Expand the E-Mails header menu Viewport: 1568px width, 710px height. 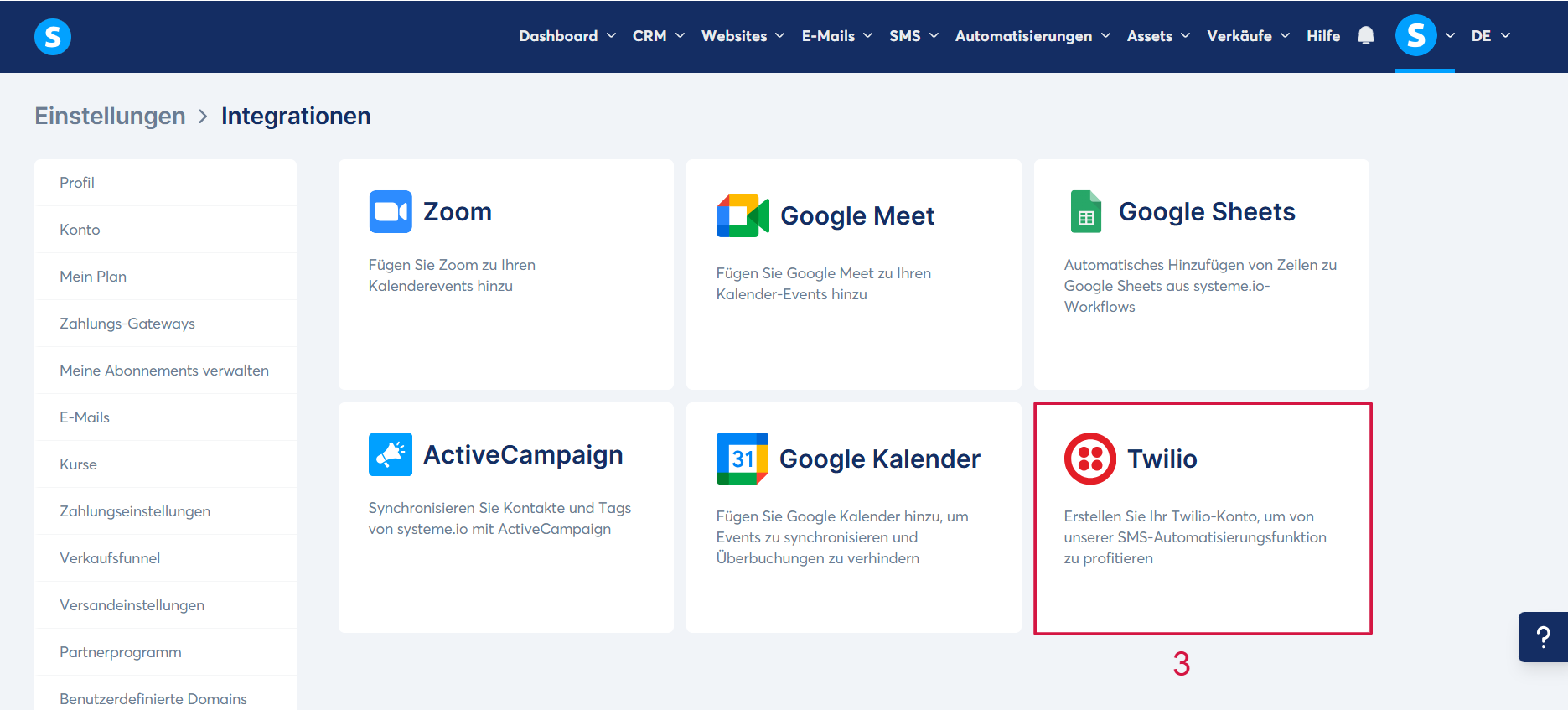click(x=837, y=36)
